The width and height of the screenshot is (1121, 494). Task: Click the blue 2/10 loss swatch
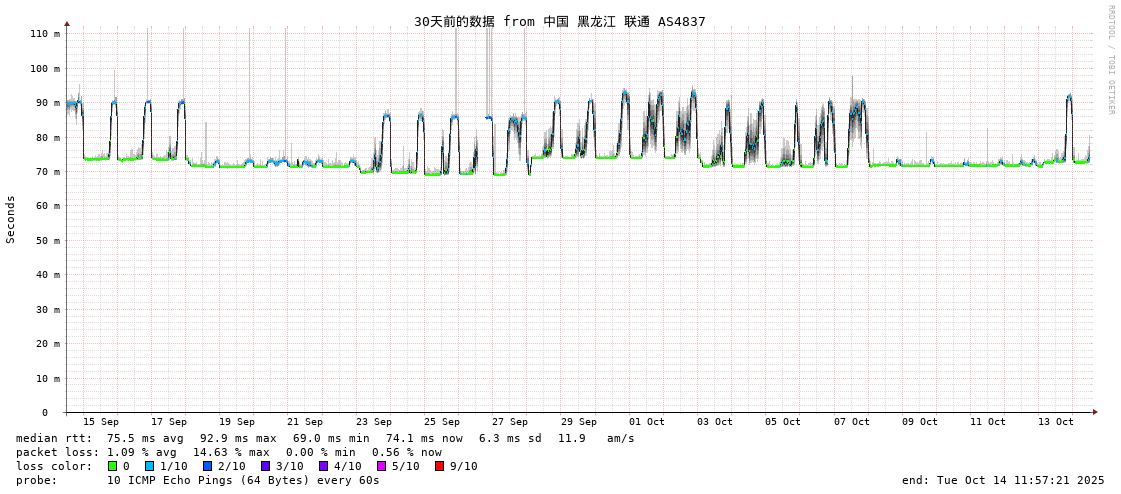click(x=207, y=466)
